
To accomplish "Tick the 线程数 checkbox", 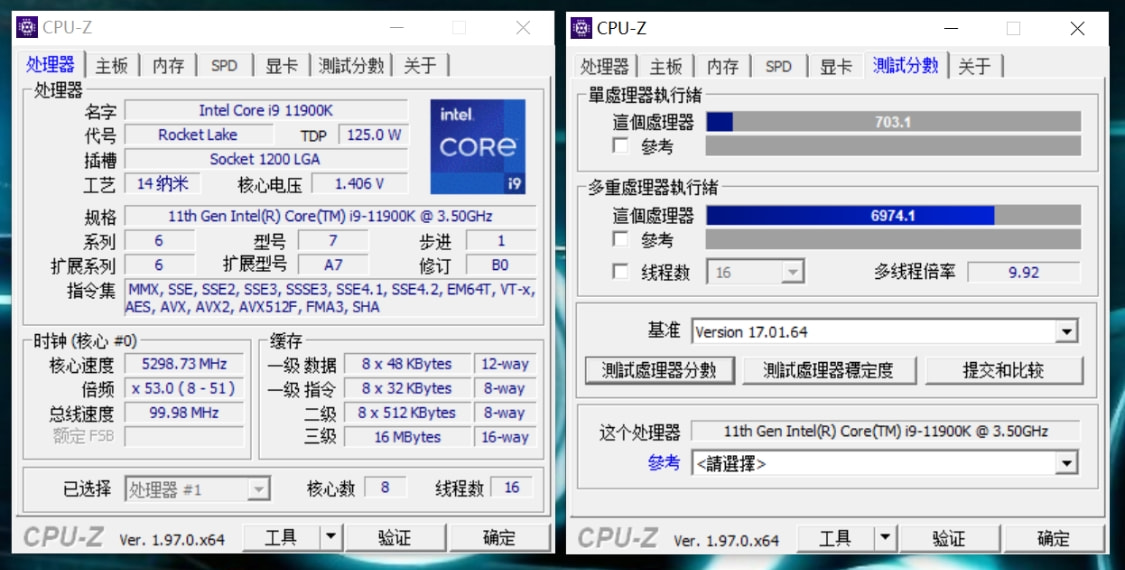I will pyautogui.click(x=621, y=272).
